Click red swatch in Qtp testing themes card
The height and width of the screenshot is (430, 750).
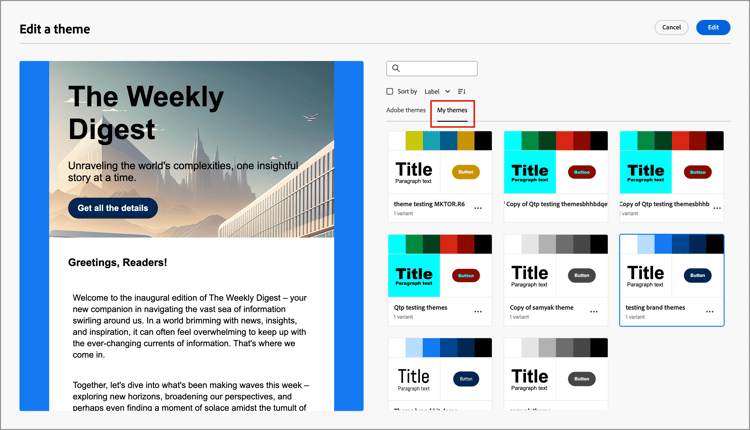coord(449,244)
